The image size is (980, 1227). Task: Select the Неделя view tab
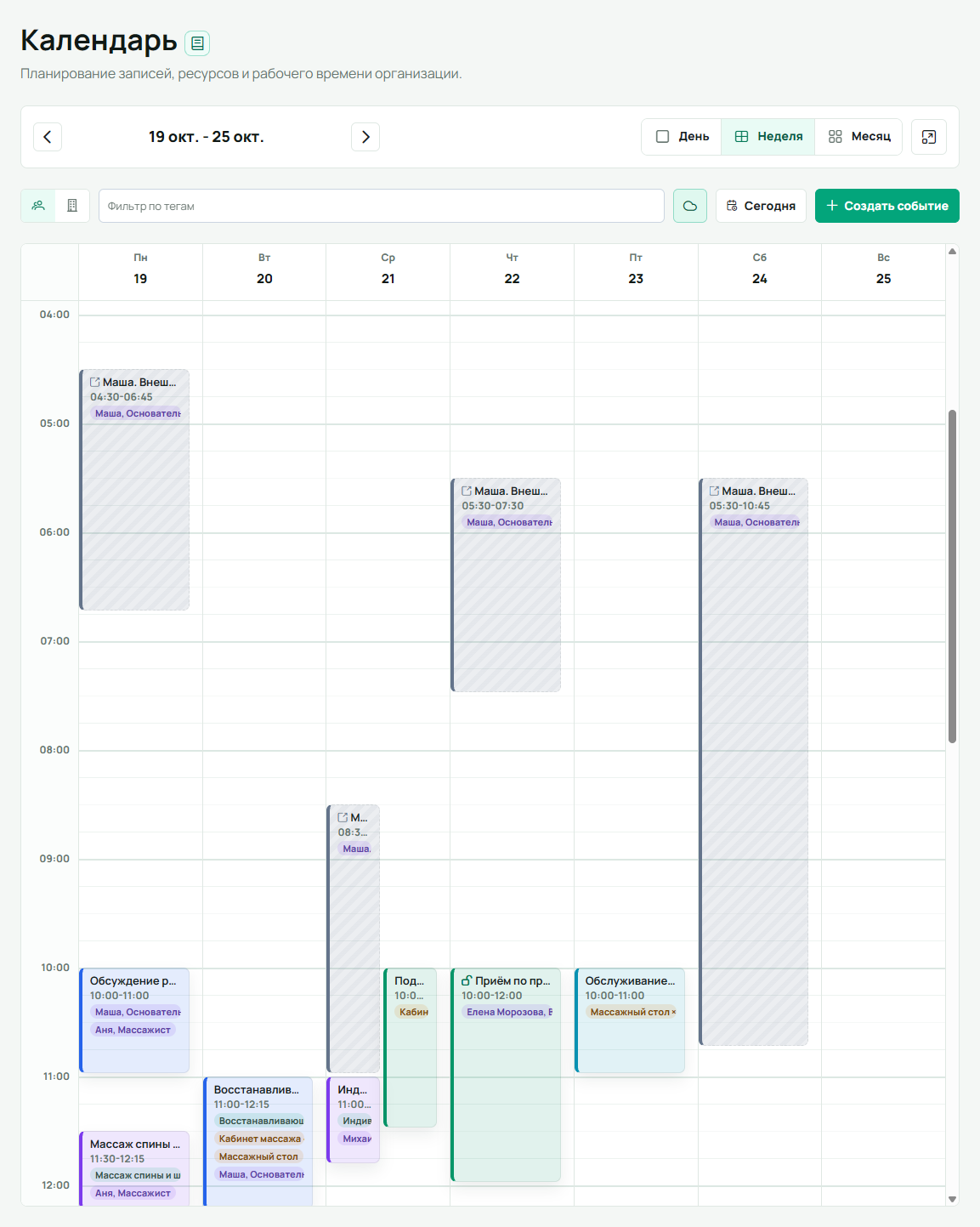(x=768, y=137)
